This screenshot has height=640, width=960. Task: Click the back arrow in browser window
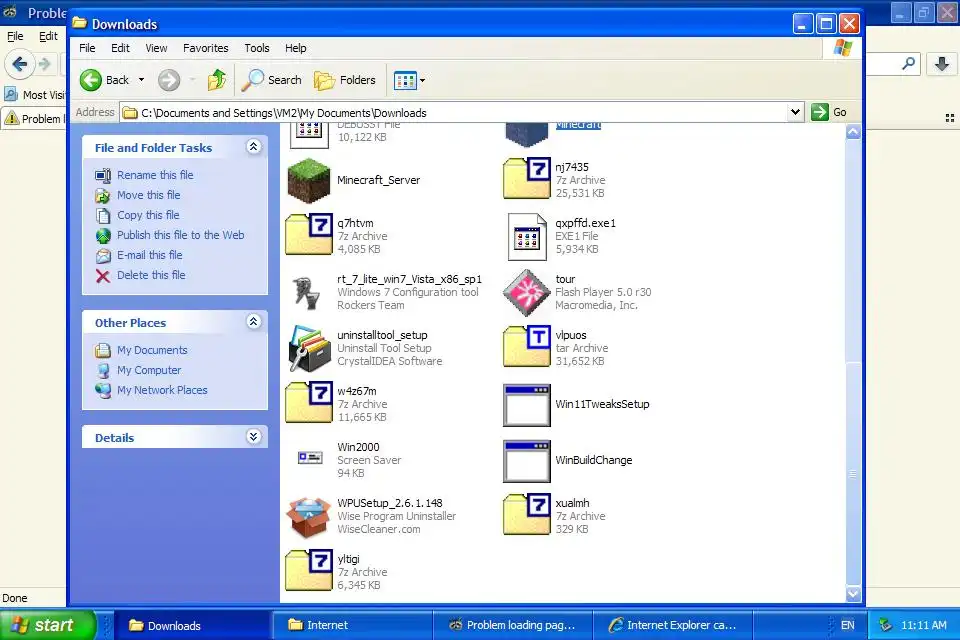tap(20, 64)
